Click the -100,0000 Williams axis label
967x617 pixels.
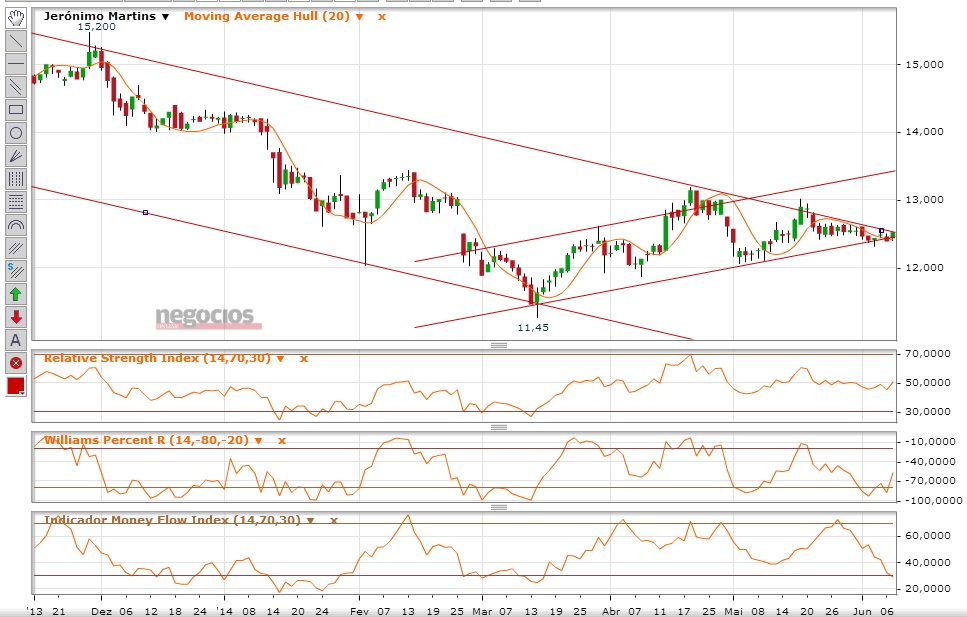(x=932, y=500)
